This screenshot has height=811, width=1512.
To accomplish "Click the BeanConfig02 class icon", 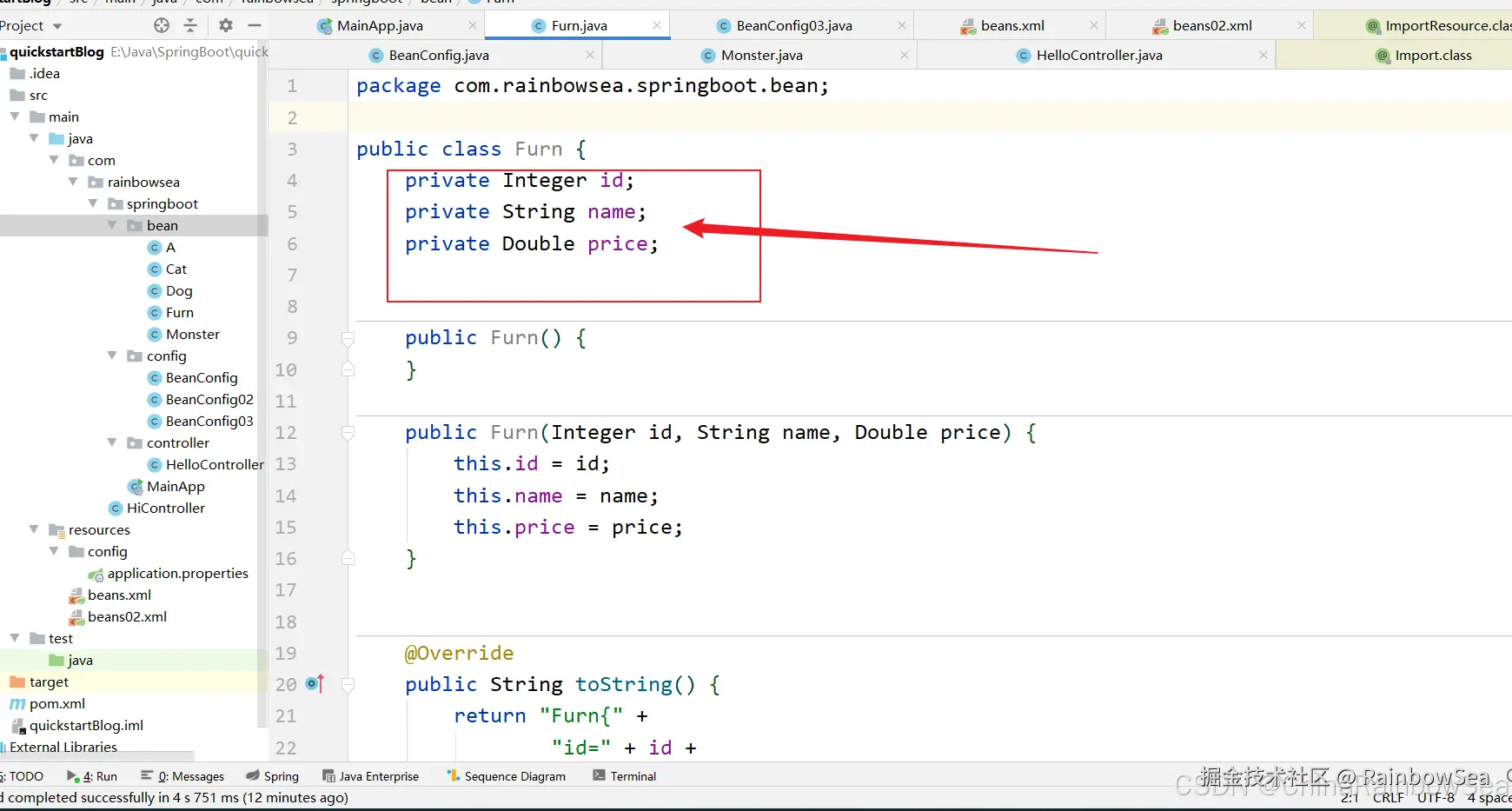I will [x=155, y=400].
